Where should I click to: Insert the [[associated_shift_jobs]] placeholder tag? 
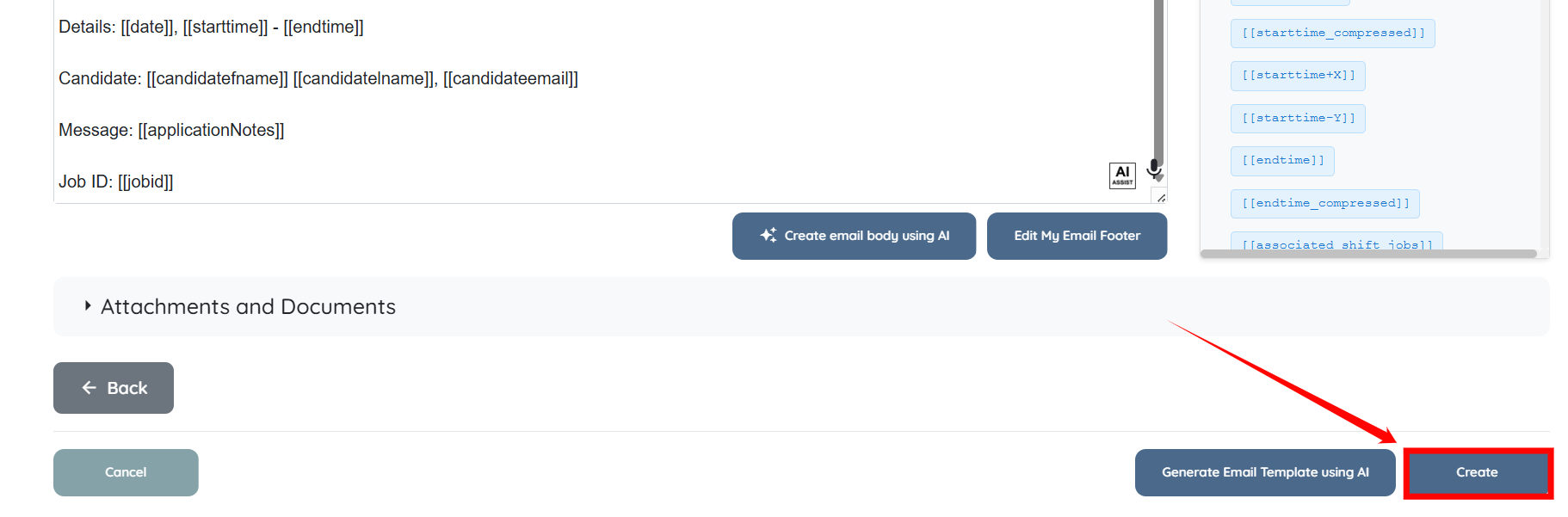coord(1336,243)
